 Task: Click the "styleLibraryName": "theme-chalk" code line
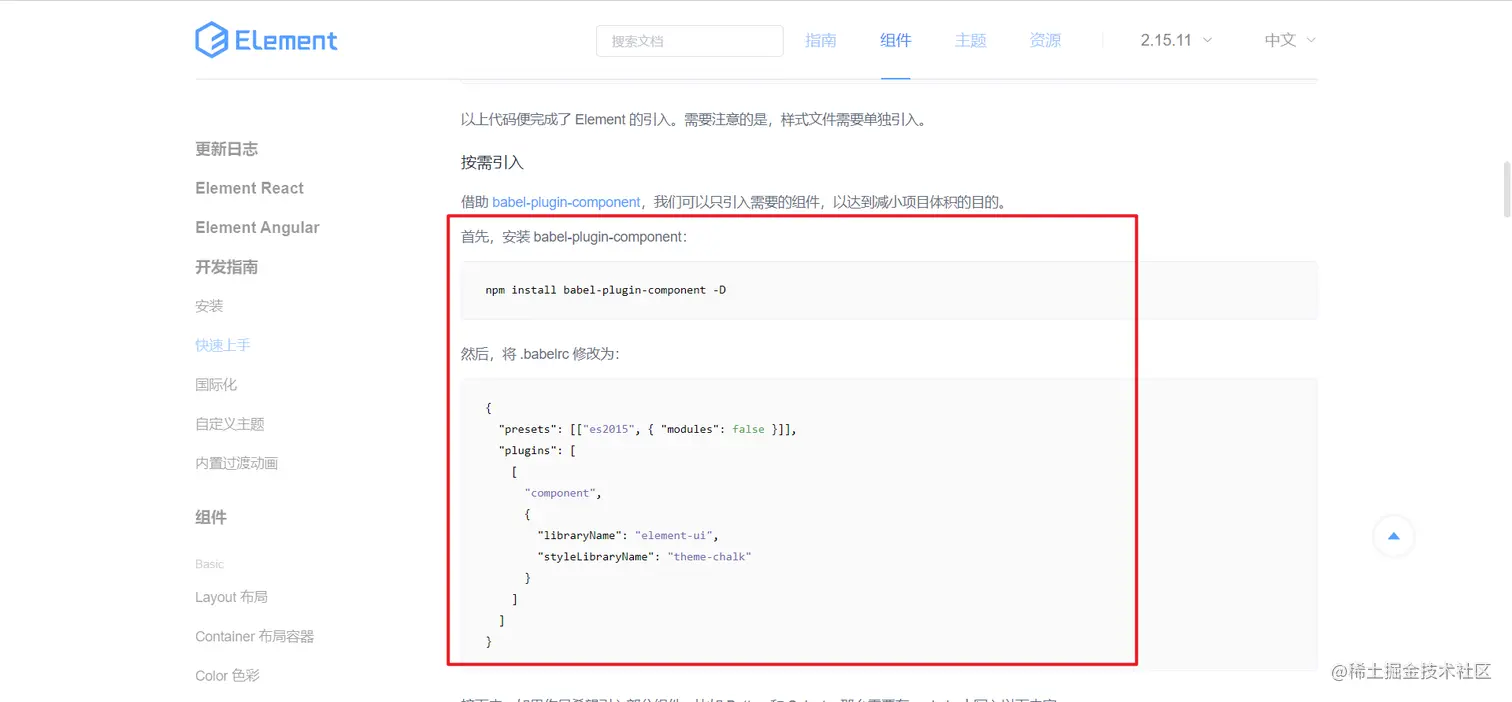(644, 556)
